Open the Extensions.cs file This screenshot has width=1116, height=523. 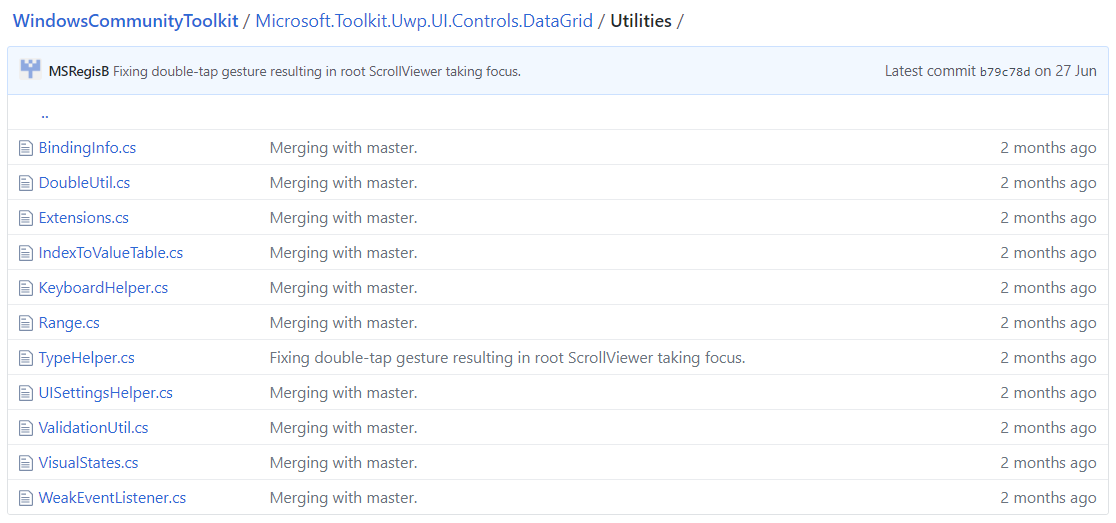click(83, 218)
